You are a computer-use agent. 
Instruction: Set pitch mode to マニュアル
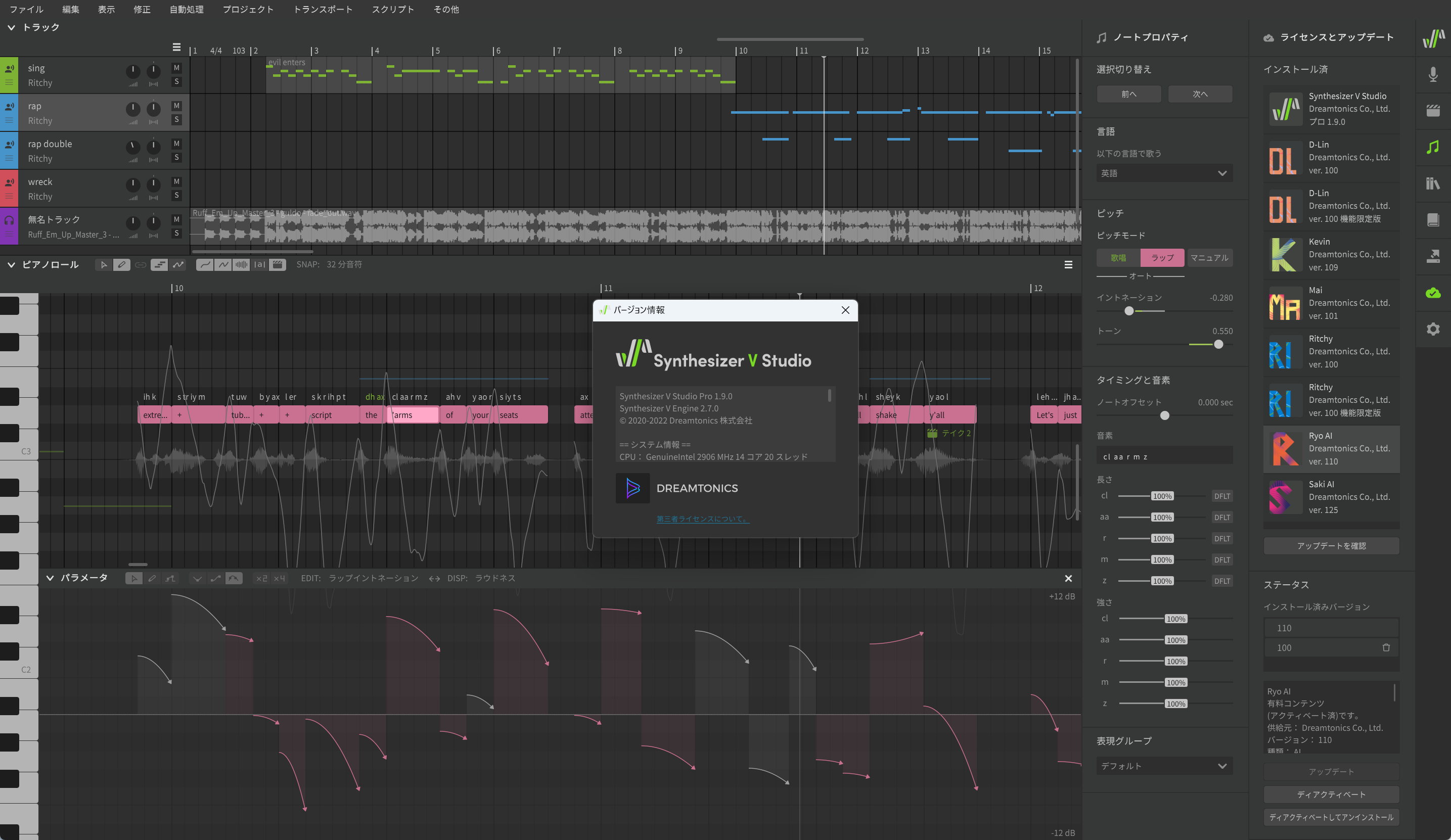point(1209,258)
